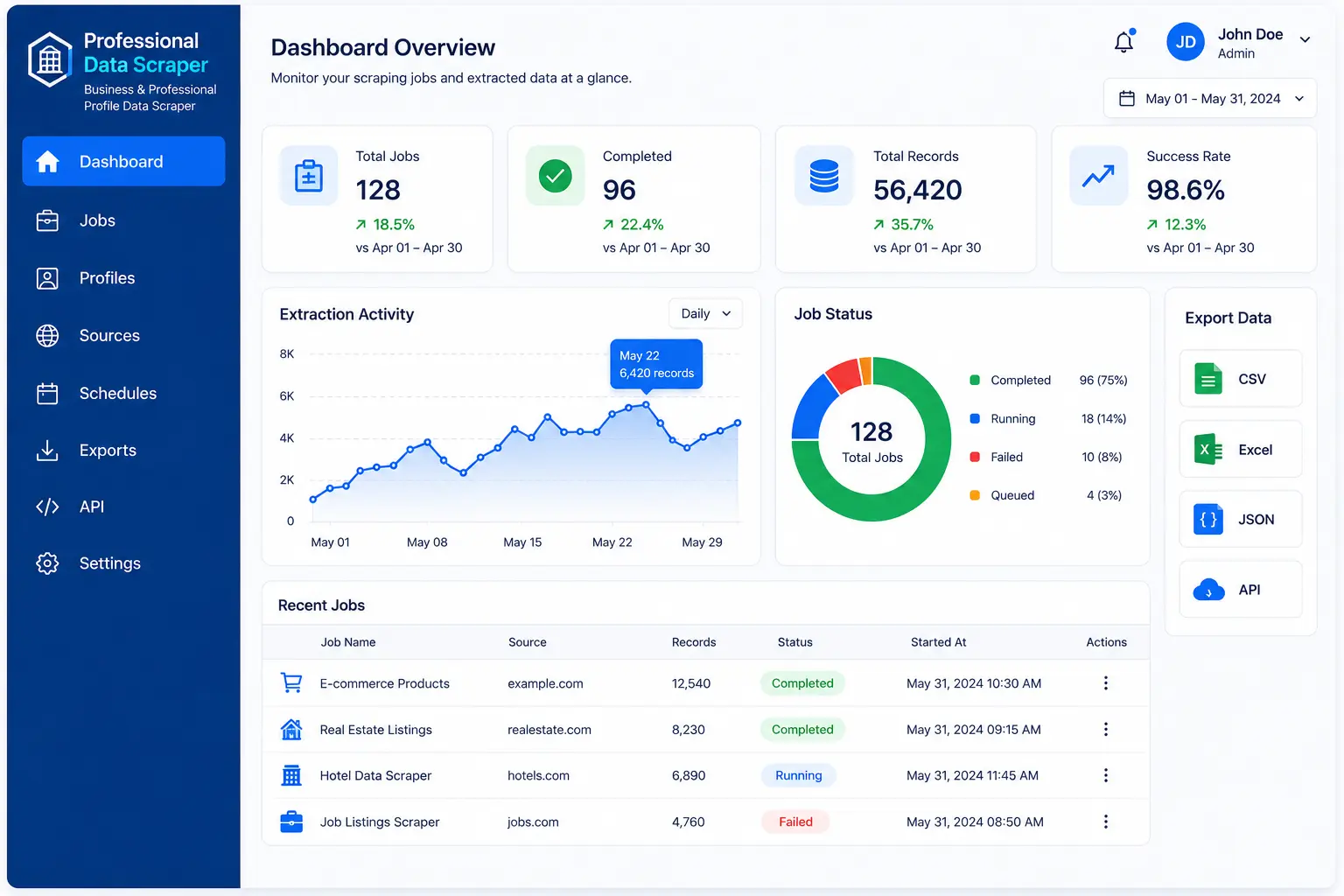The height and width of the screenshot is (896, 1344).
Task: Click the briefcase icon for Job Listings Scraper
Action: click(291, 822)
